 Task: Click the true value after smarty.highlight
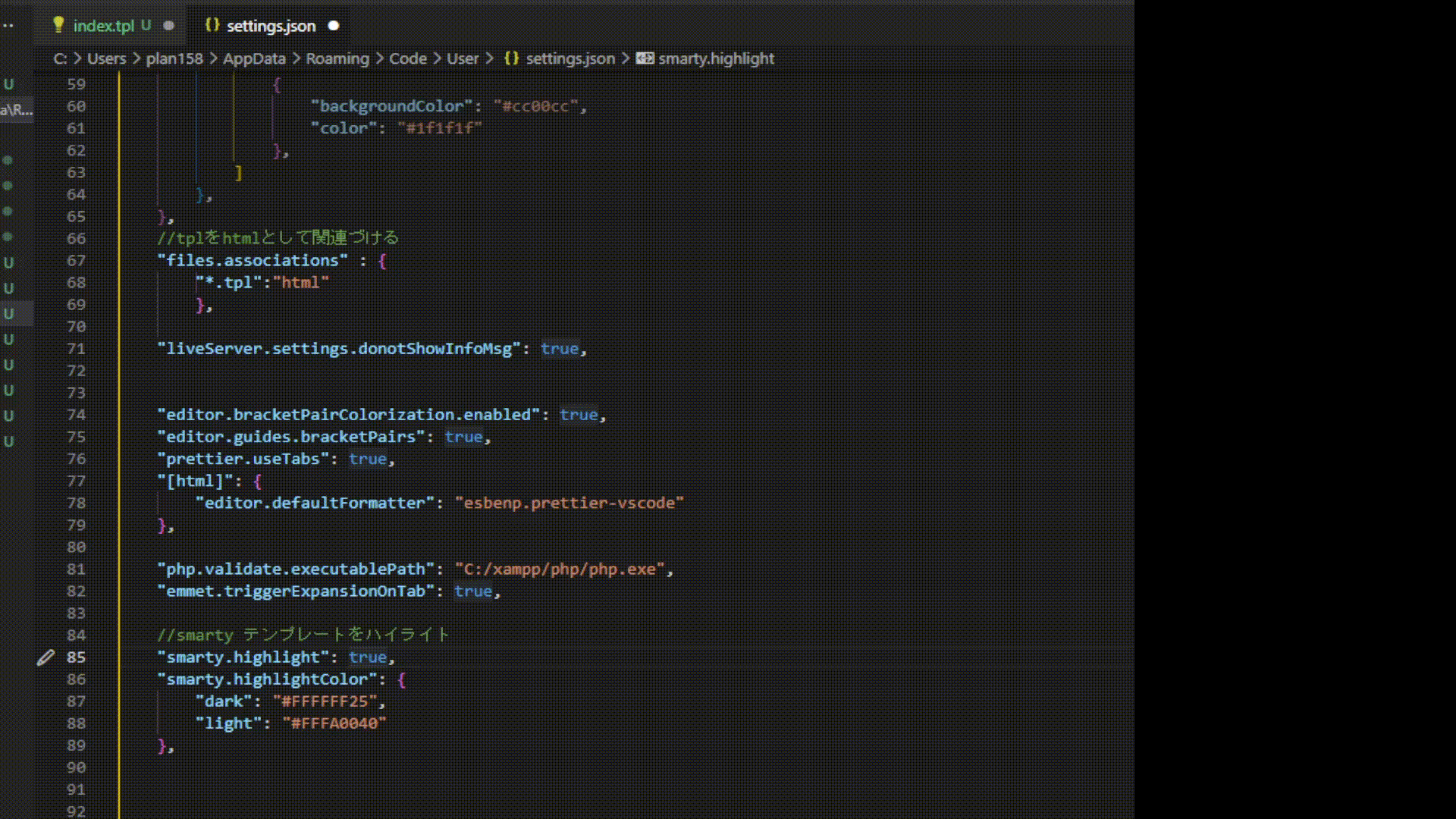click(x=368, y=657)
